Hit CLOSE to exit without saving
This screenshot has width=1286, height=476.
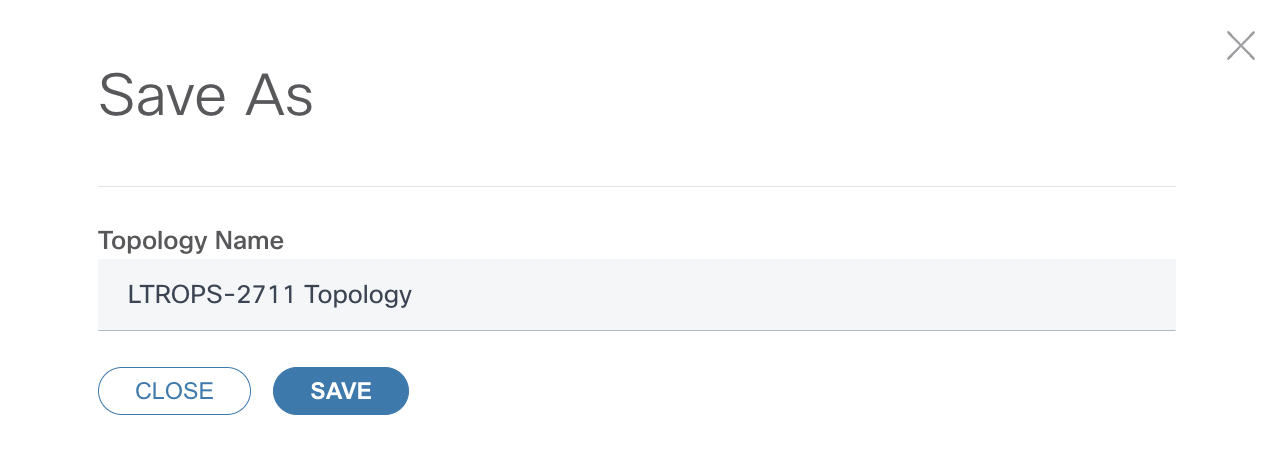(x=174, y=391)
